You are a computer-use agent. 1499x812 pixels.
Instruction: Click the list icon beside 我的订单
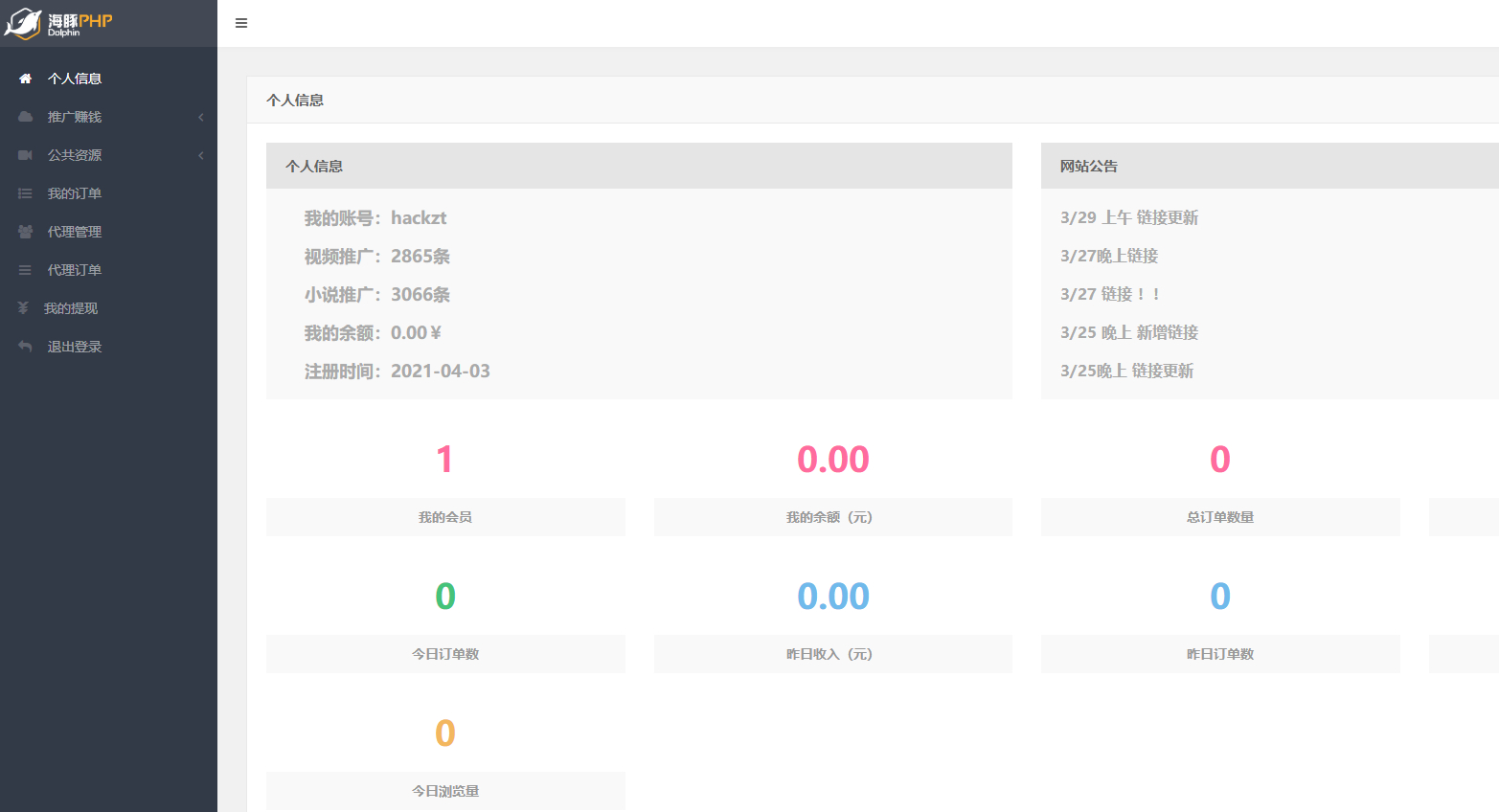tap(26, 193)
